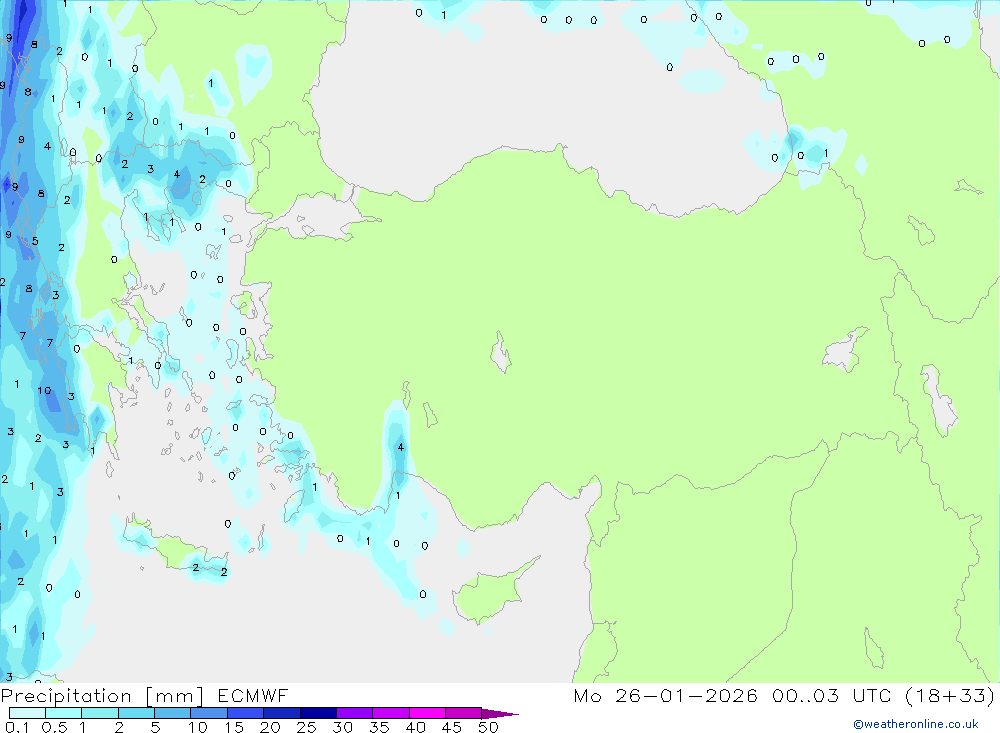Click the legend label "0.5"
Screen dimensions: 1000x733
click(54, 727)
